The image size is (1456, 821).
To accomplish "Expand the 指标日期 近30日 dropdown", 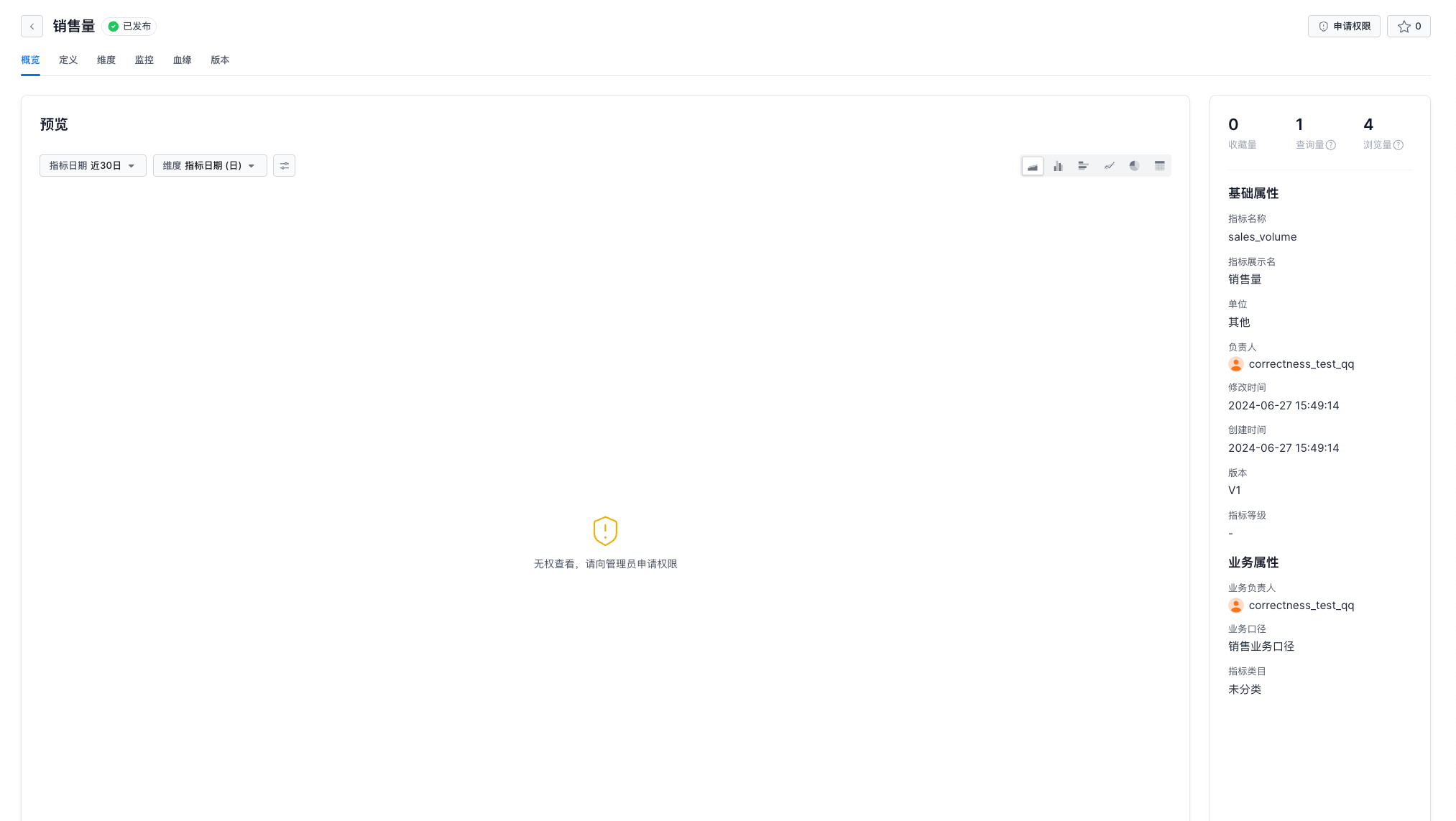I will 93,166.
